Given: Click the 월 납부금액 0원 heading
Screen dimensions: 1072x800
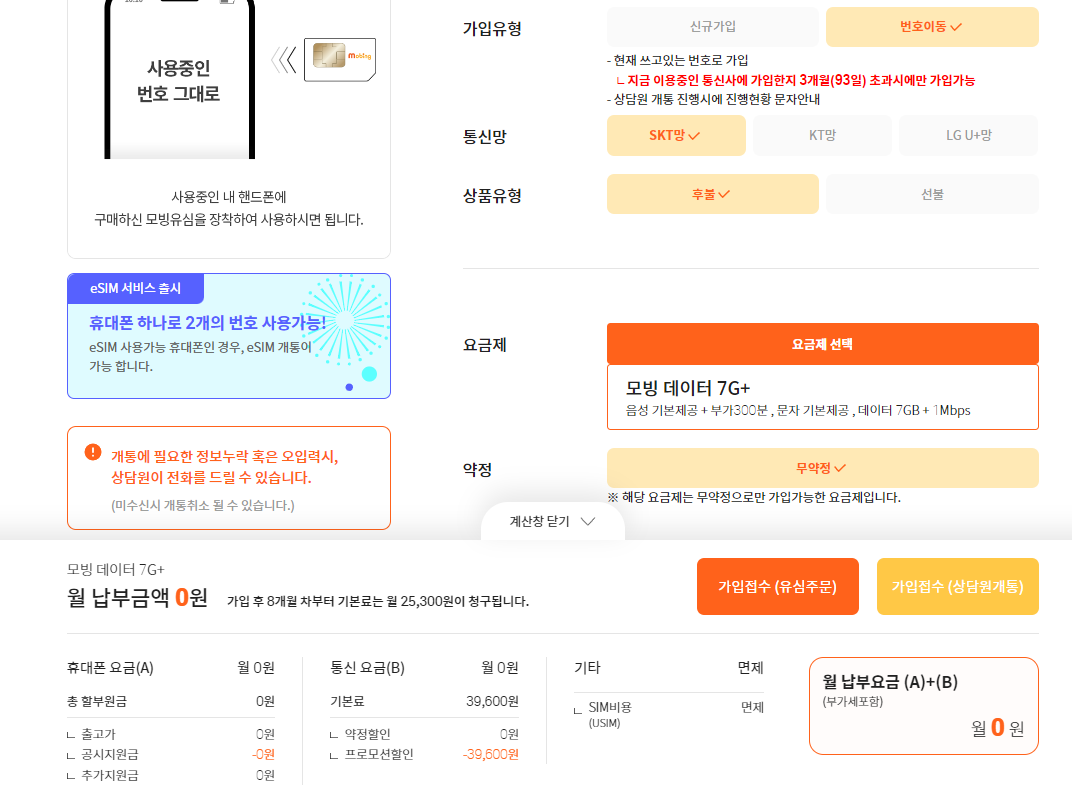Looking at the screenshot, I should (x=137, y=598).
